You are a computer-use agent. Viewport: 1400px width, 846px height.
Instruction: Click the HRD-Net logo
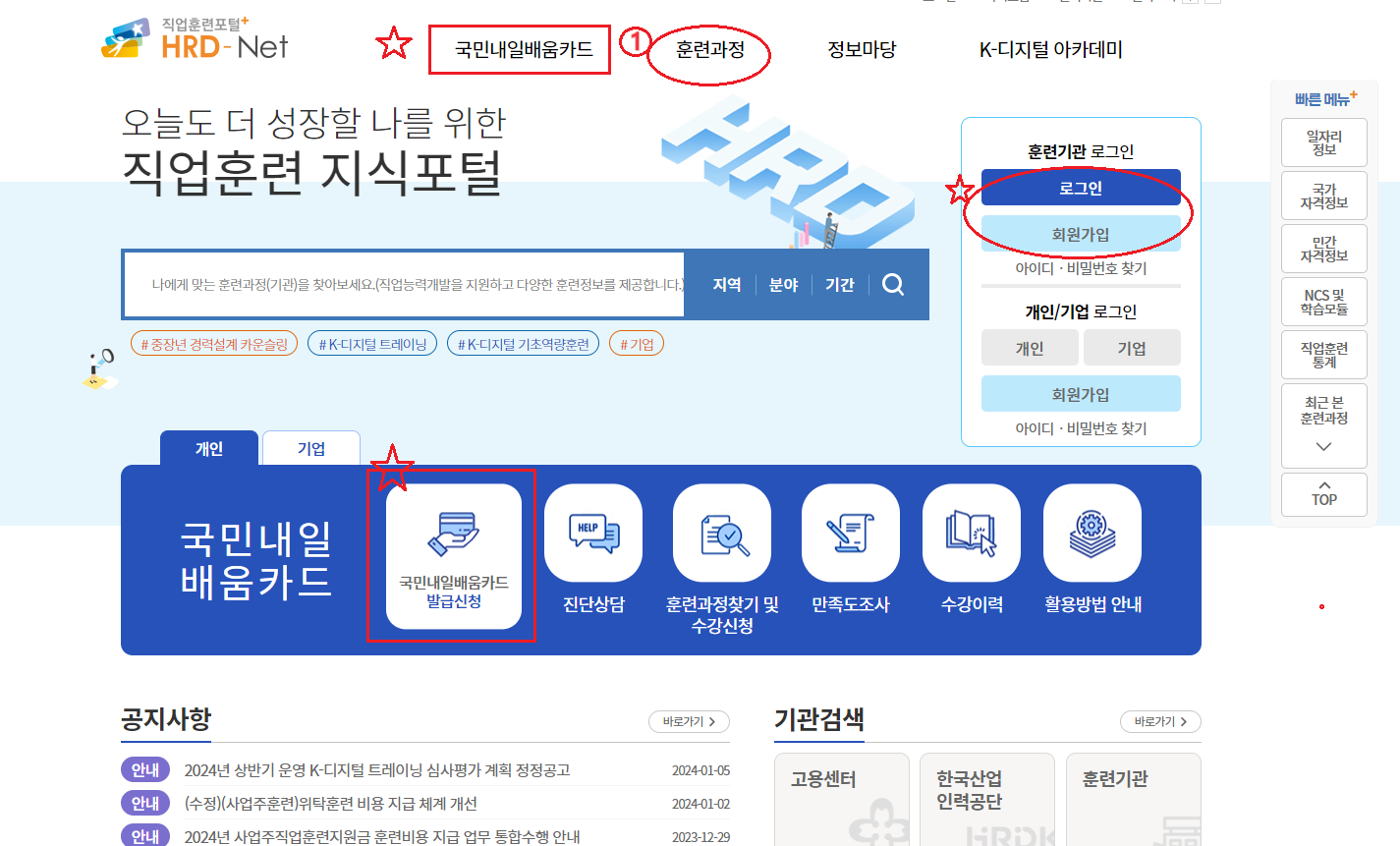point(195,39)
